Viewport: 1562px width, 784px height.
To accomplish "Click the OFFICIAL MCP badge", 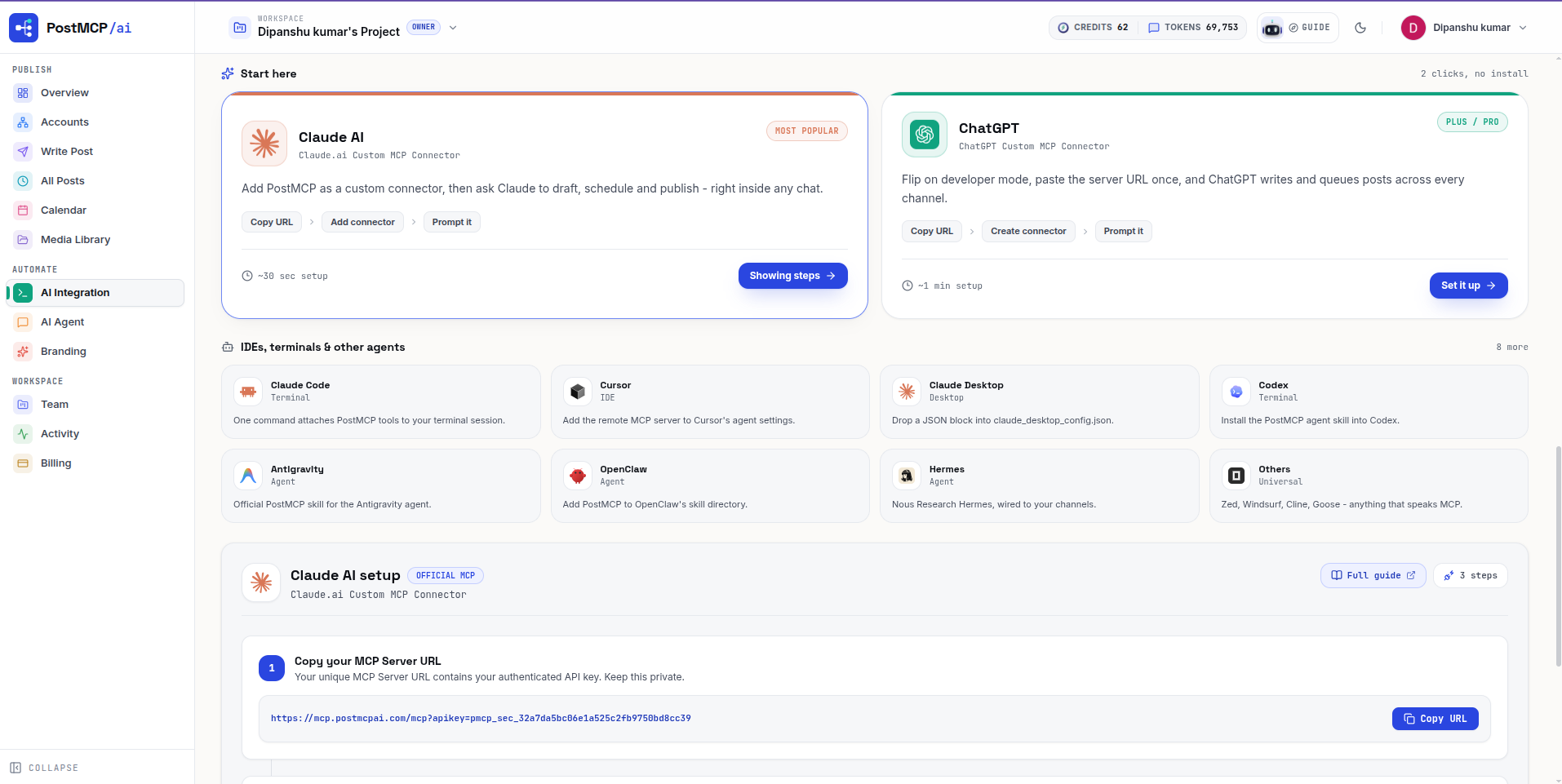I will 446,576.
